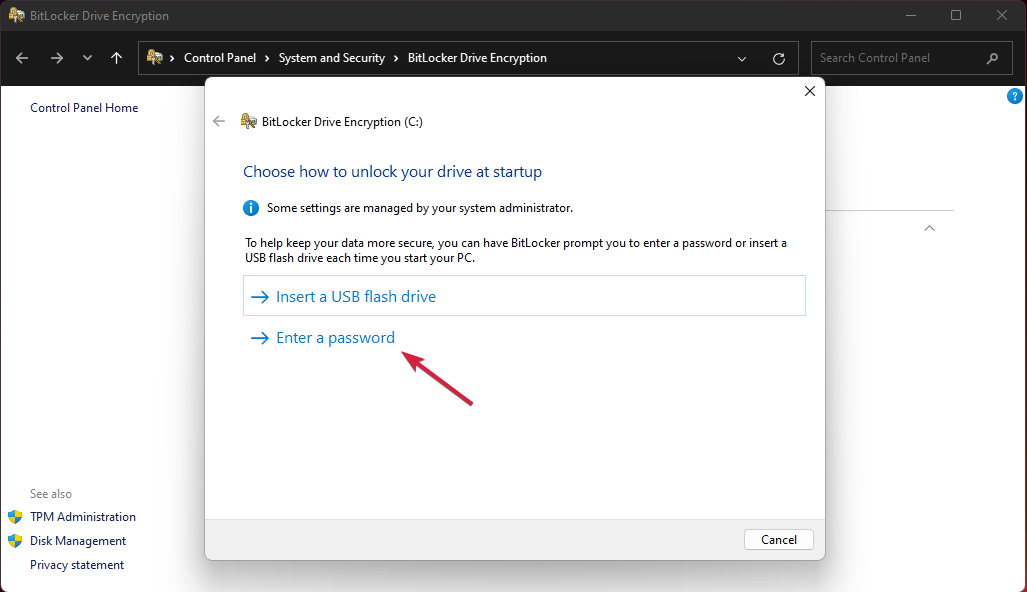Open the Privacy statement link

[x=77, y=564]
